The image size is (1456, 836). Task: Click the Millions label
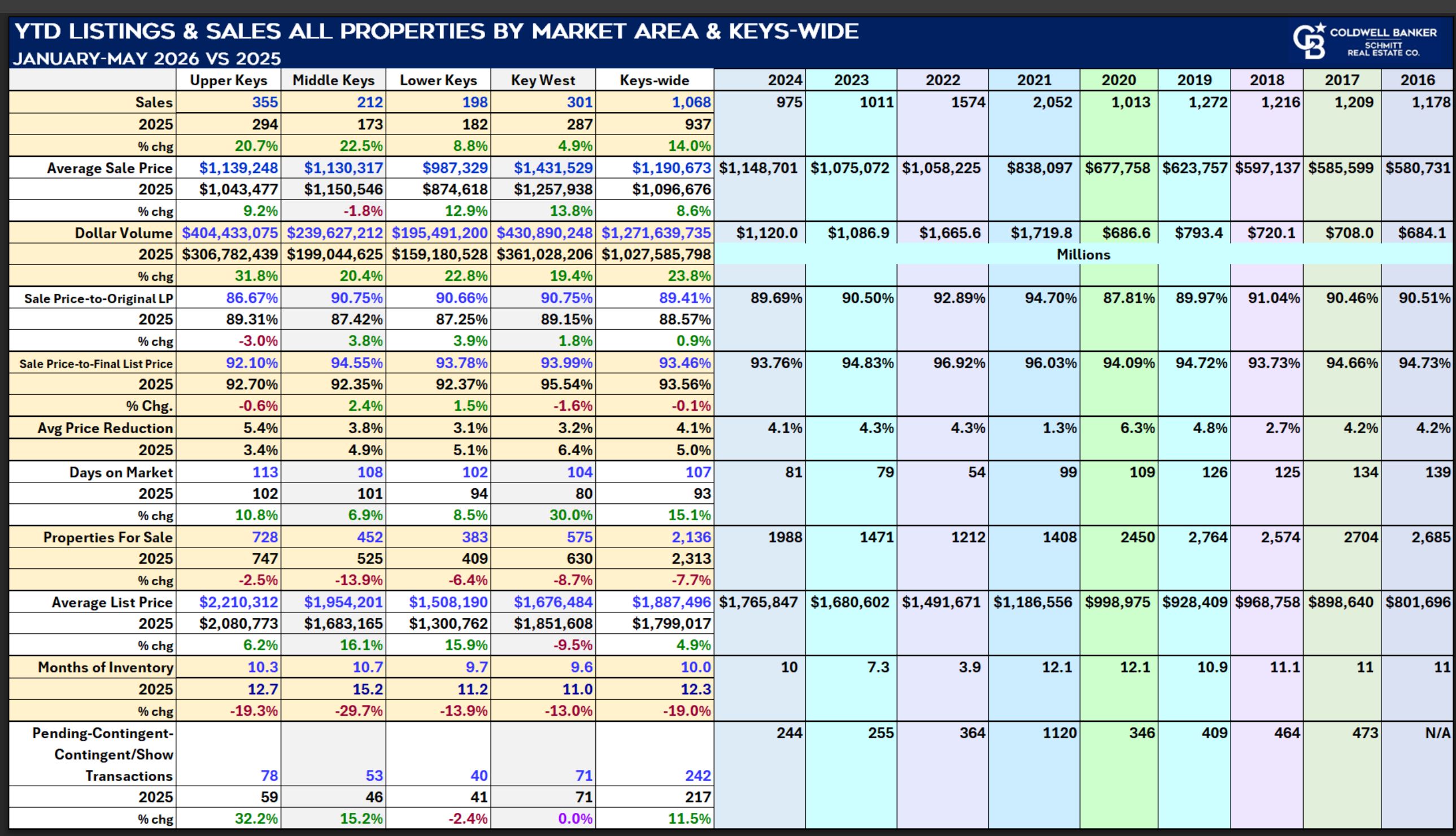1084,255
